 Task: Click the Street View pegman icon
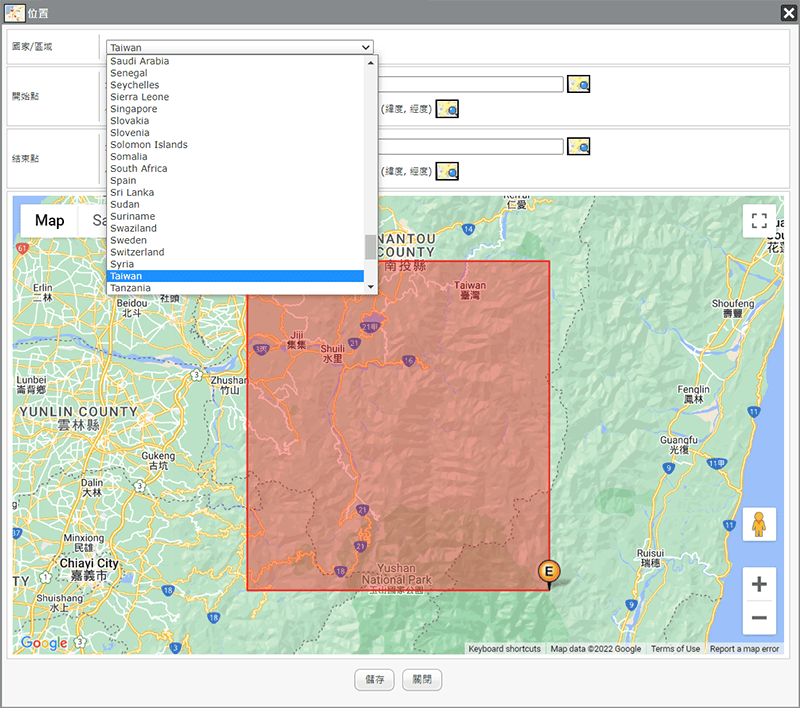coord(759,524)
